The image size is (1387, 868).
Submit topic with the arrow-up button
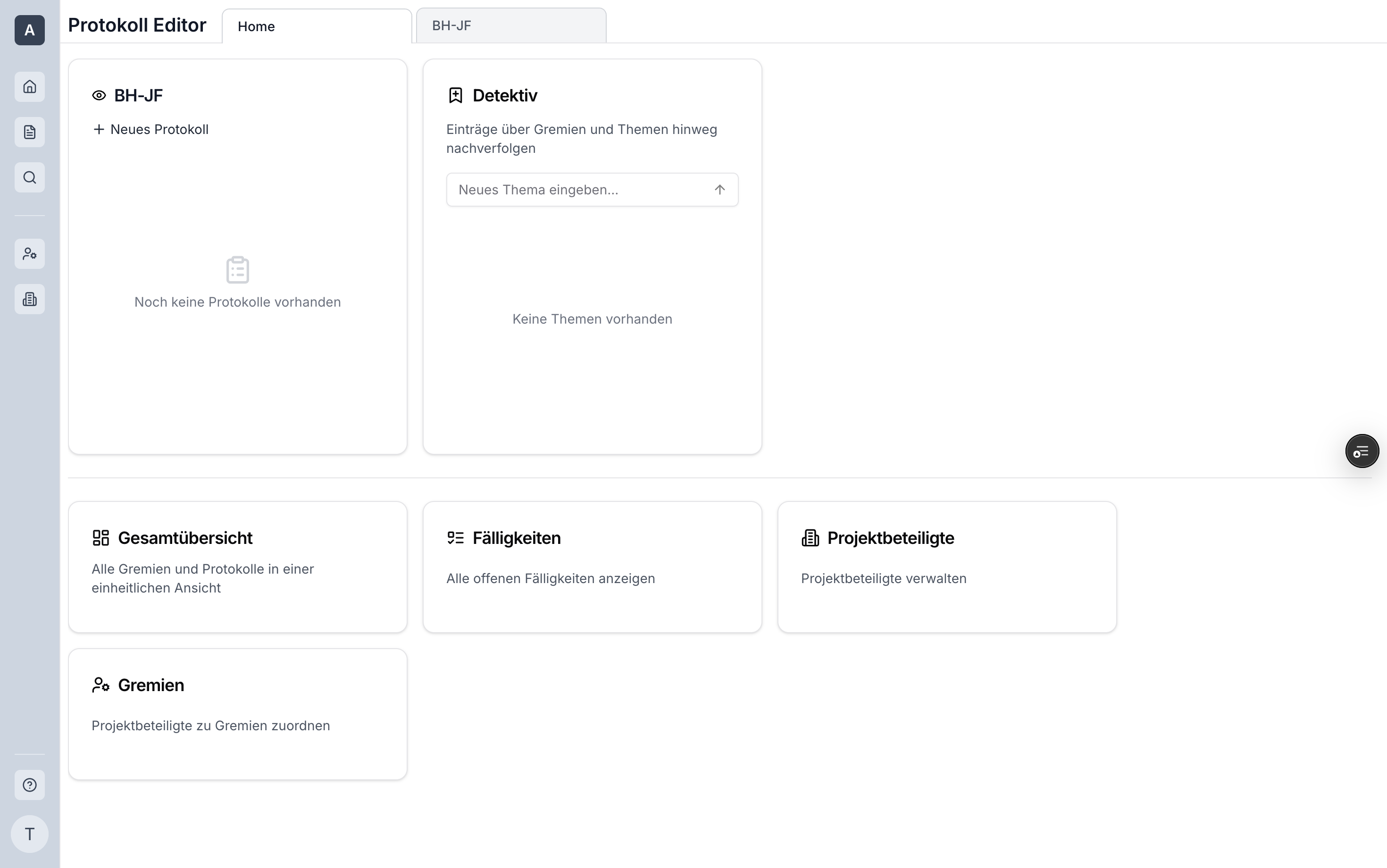pos(719,190)
